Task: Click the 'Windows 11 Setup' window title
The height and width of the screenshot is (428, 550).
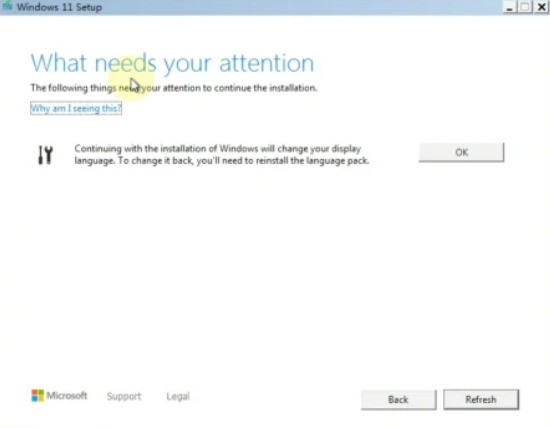Action: [59, 7]
